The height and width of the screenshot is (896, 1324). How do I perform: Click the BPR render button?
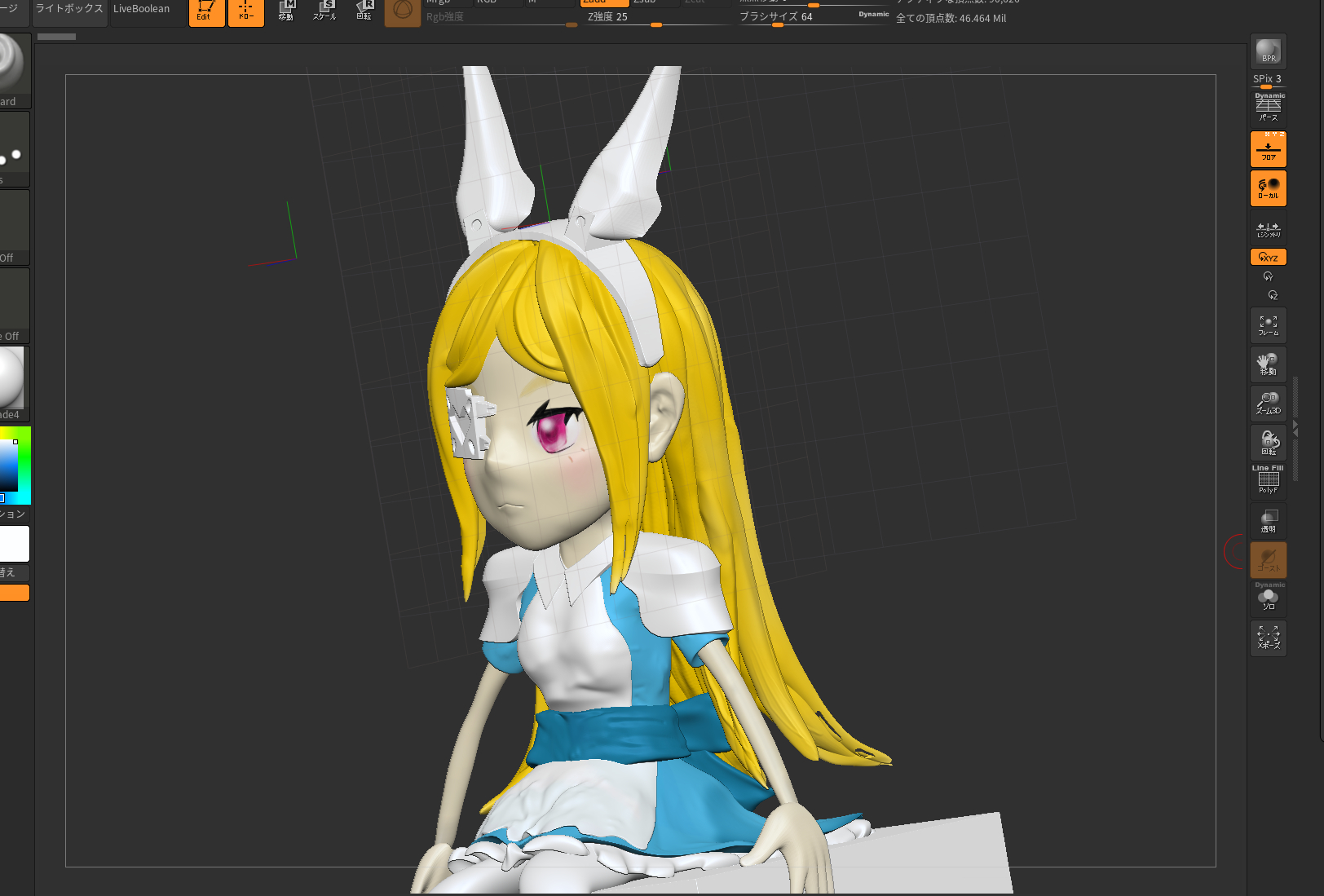tap(1268, 51)
